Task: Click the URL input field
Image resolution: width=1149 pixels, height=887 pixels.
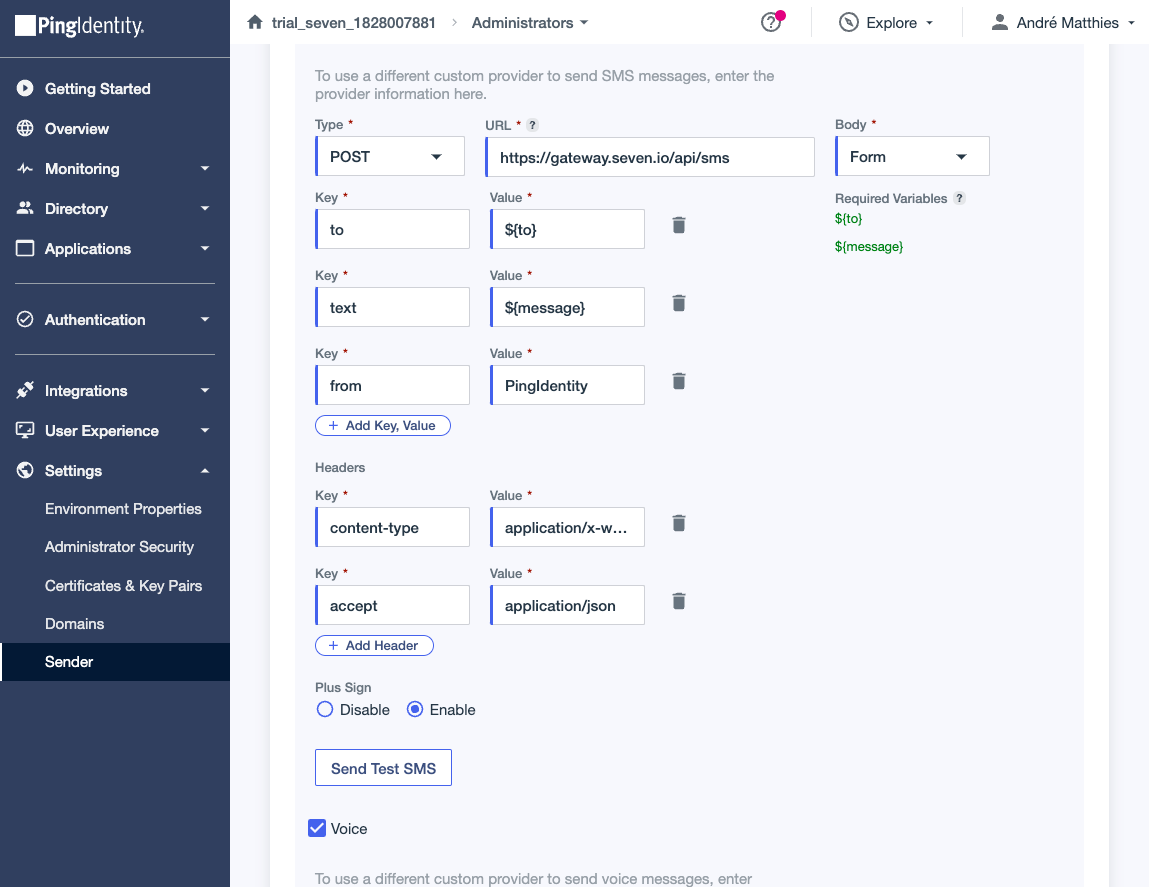Action: [650, 157]
